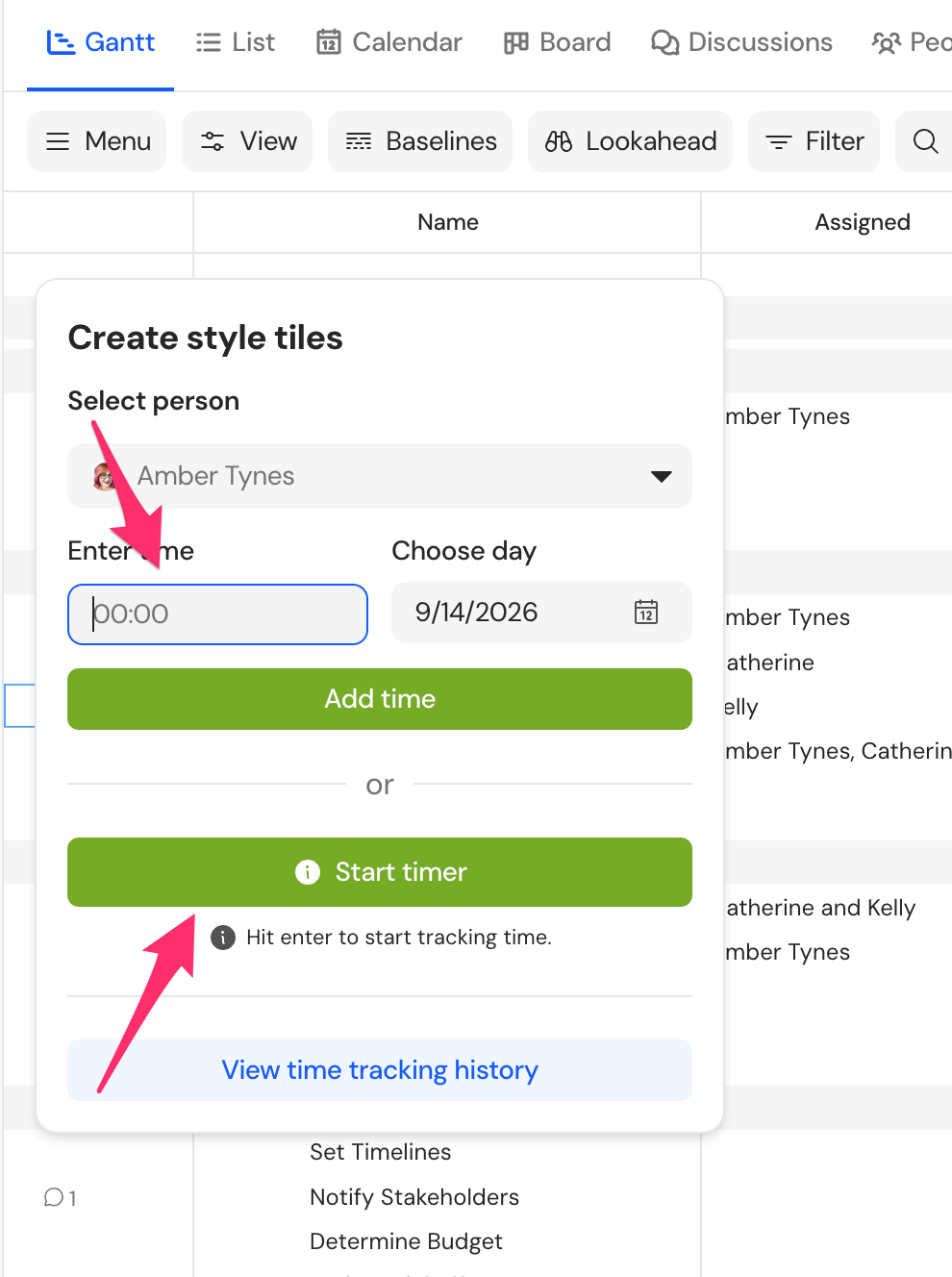This screenshot has width=952, height=1277.
Task: Open the search magnifier icon
Action: 925,141
